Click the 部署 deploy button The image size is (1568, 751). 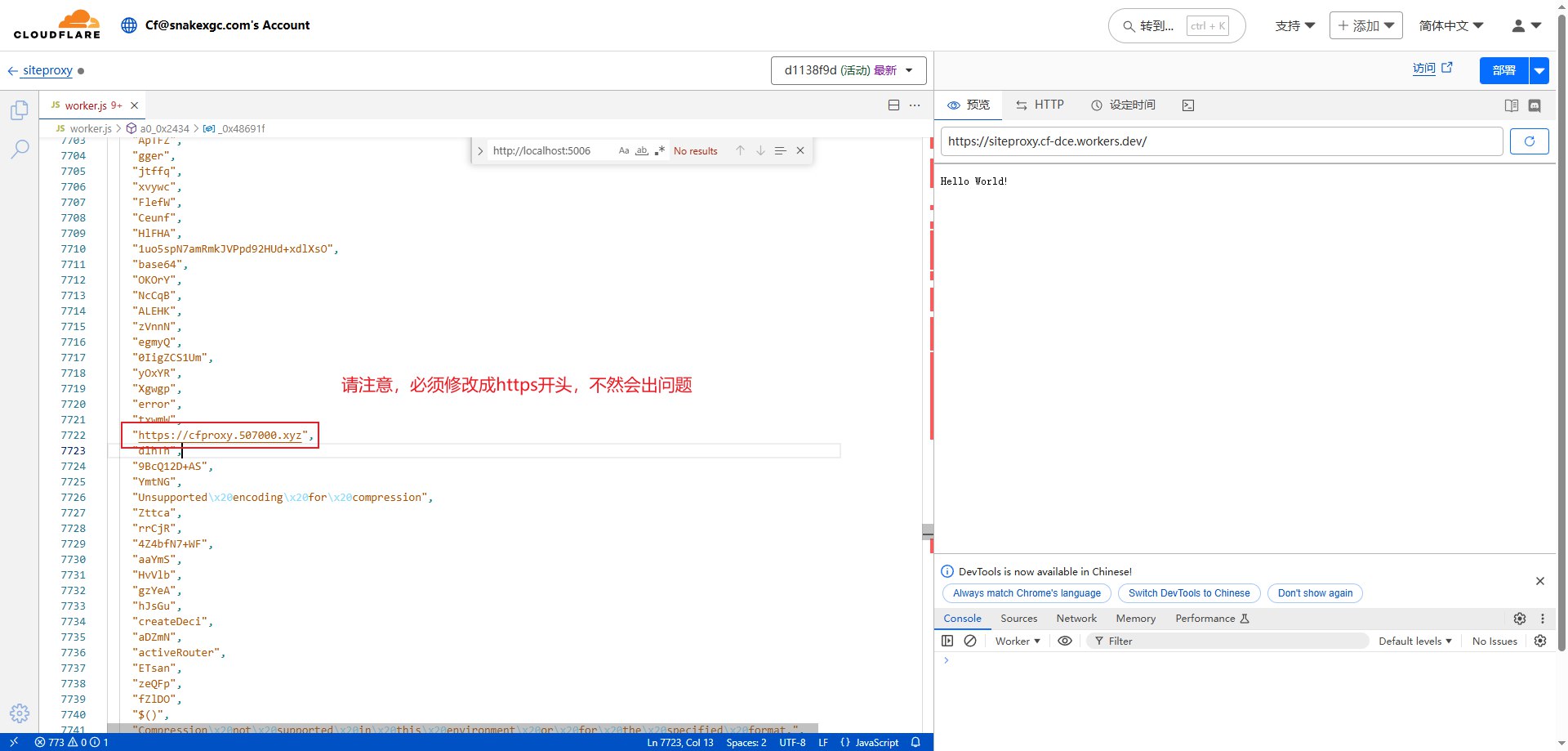pyautogui.click(x=1504, y=70)
